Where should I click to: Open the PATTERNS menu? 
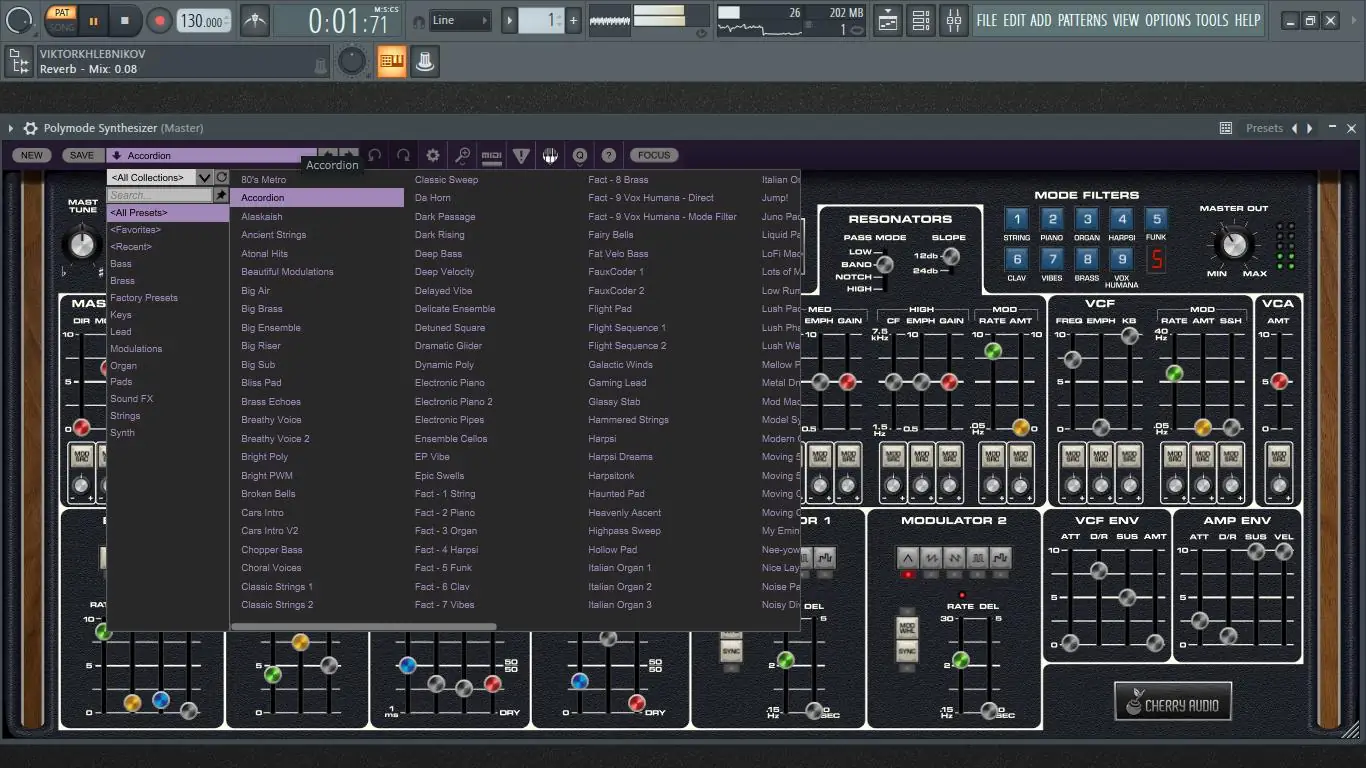1082,20
